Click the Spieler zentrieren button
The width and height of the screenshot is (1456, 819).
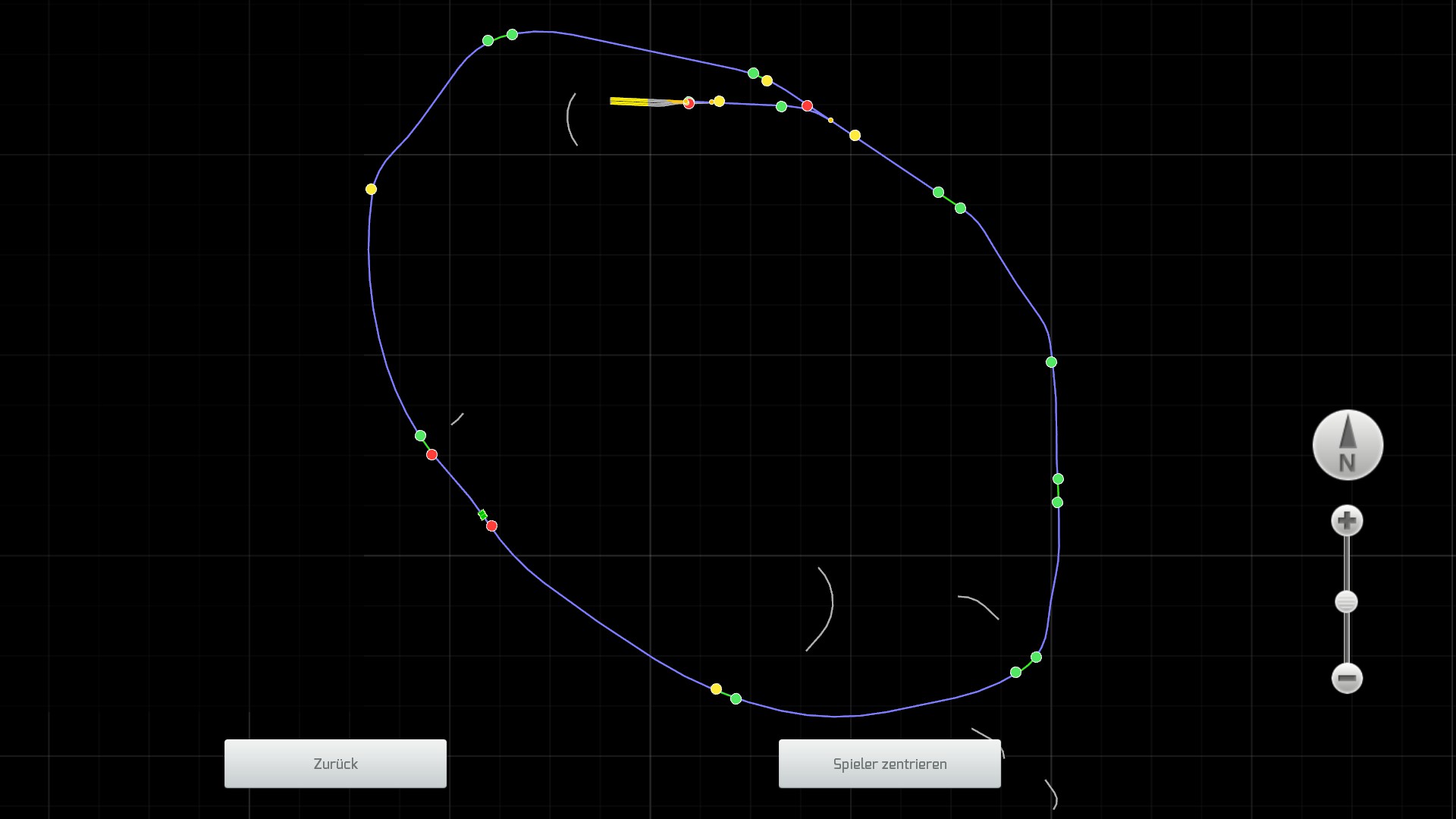pyautogui.click(x=890, y=764)
